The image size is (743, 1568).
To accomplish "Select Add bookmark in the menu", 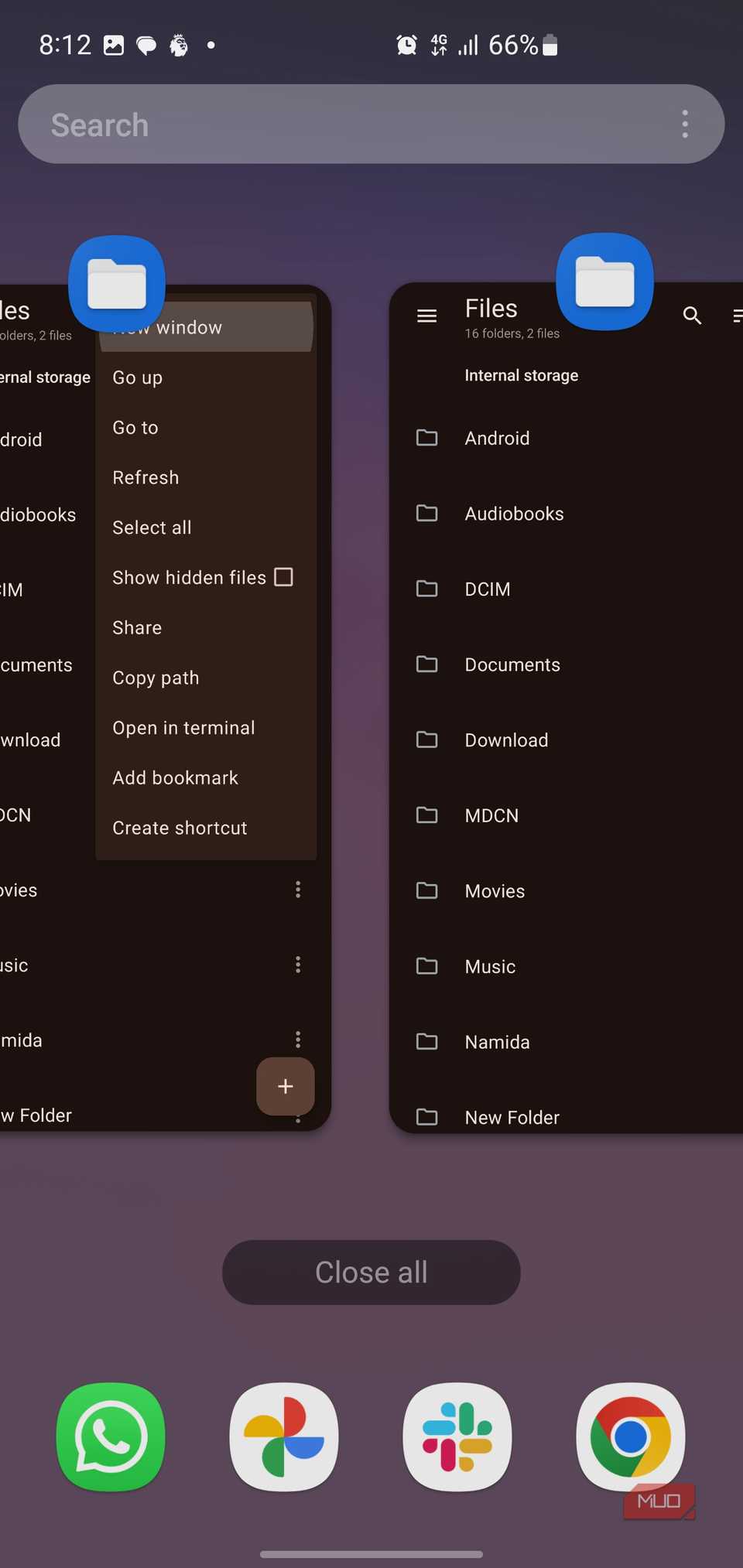I will click(x=206, y=777).
